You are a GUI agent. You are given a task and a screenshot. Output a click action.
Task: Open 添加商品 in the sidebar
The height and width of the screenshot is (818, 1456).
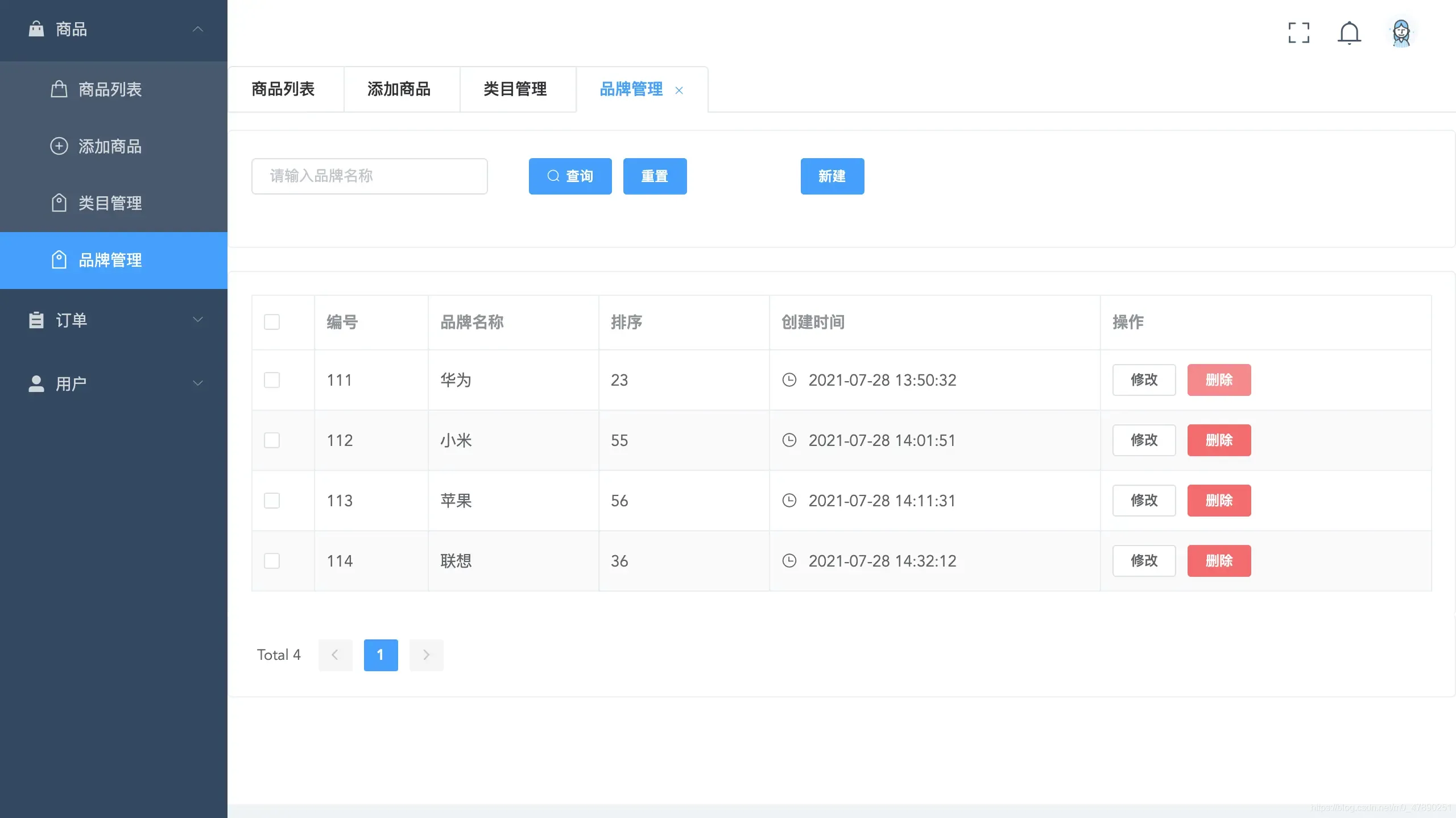(x=114, y=146)
